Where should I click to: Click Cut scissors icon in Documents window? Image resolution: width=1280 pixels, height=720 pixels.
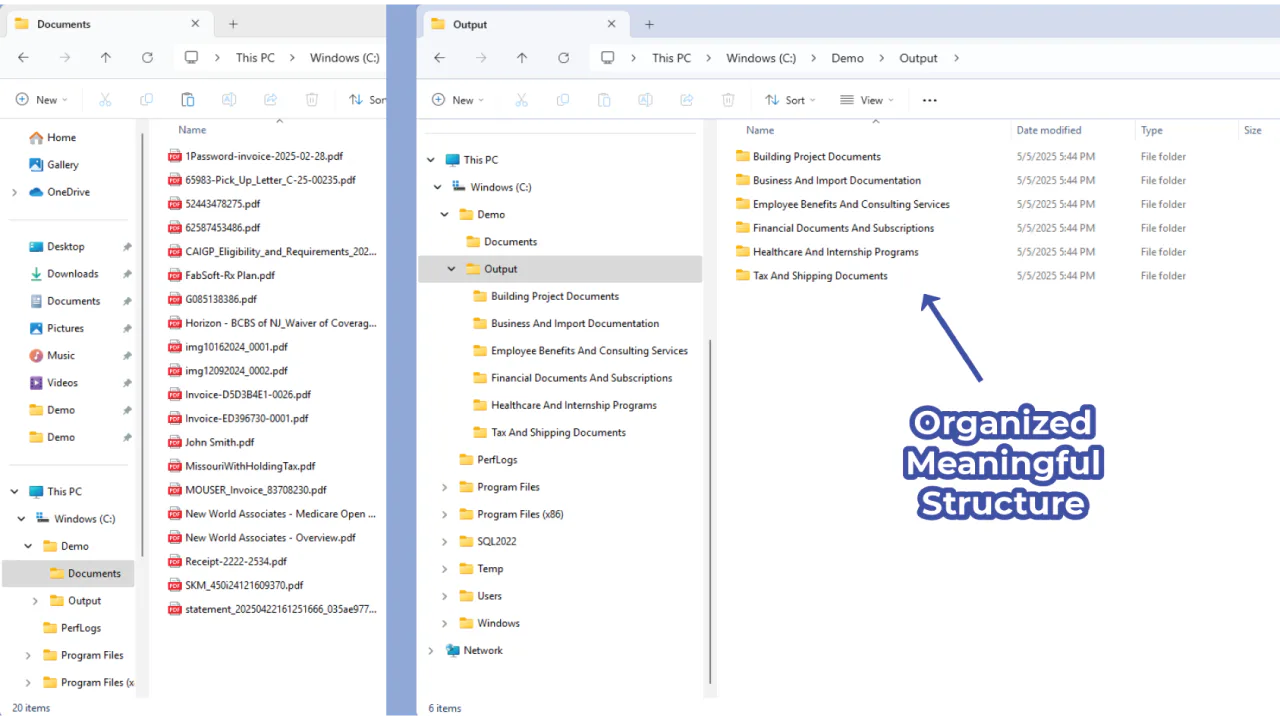(x=105, y=100)
